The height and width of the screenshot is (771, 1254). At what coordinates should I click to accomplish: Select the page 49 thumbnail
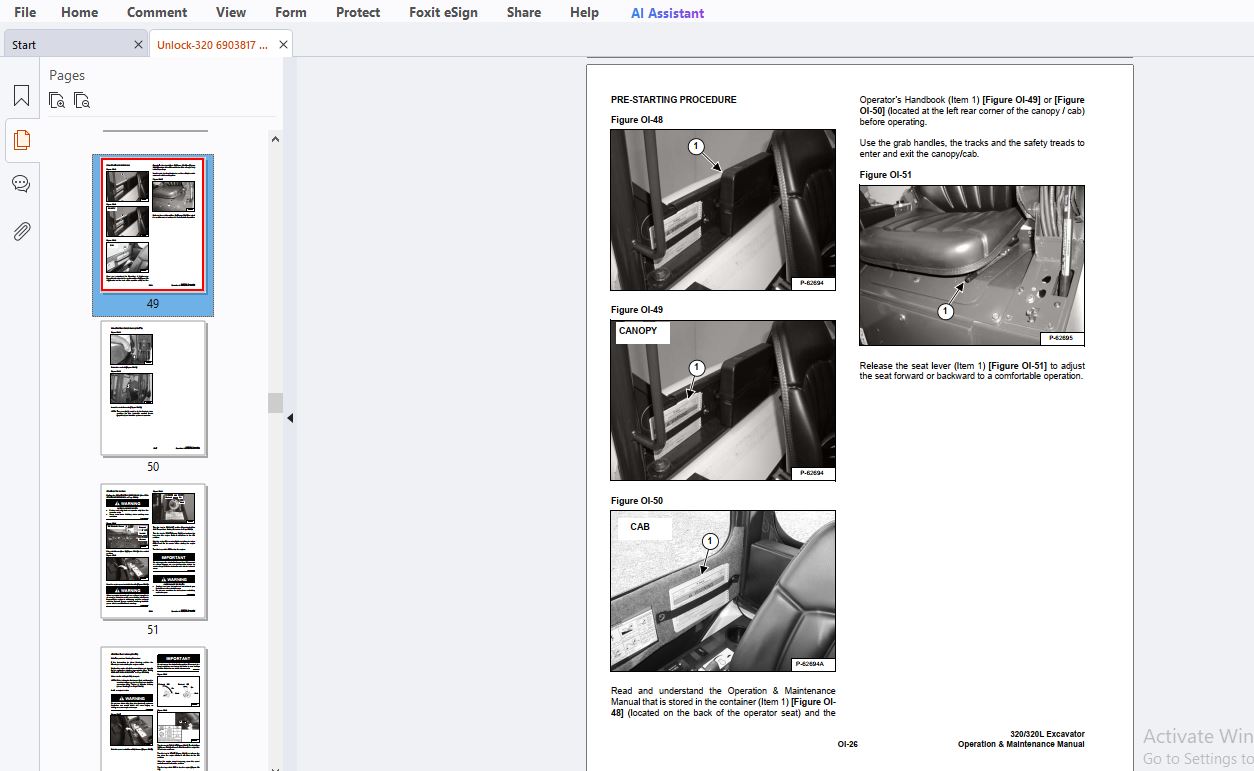click(x=153, y=225)
